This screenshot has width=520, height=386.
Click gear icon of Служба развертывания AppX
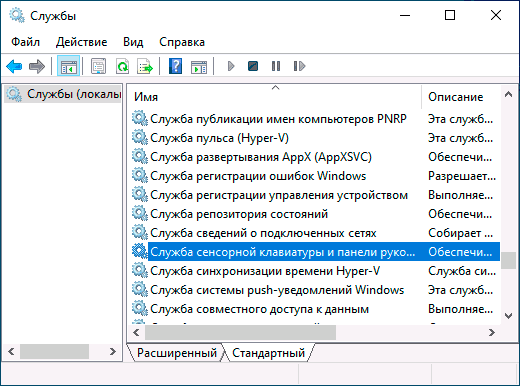pyautogui.click(x=140, y=156)
